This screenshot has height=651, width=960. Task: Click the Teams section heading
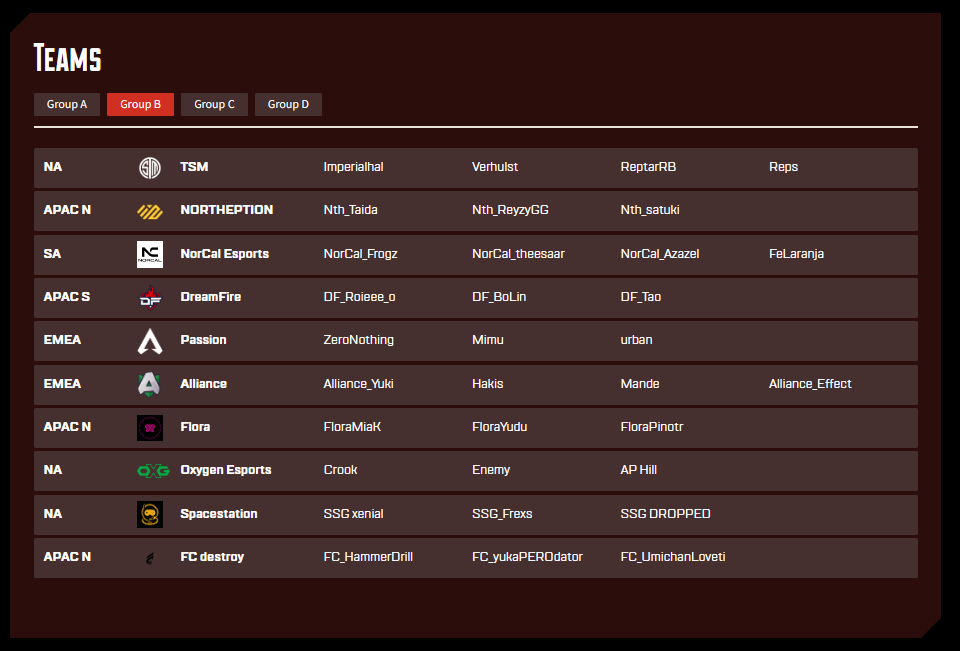[67, 58]
